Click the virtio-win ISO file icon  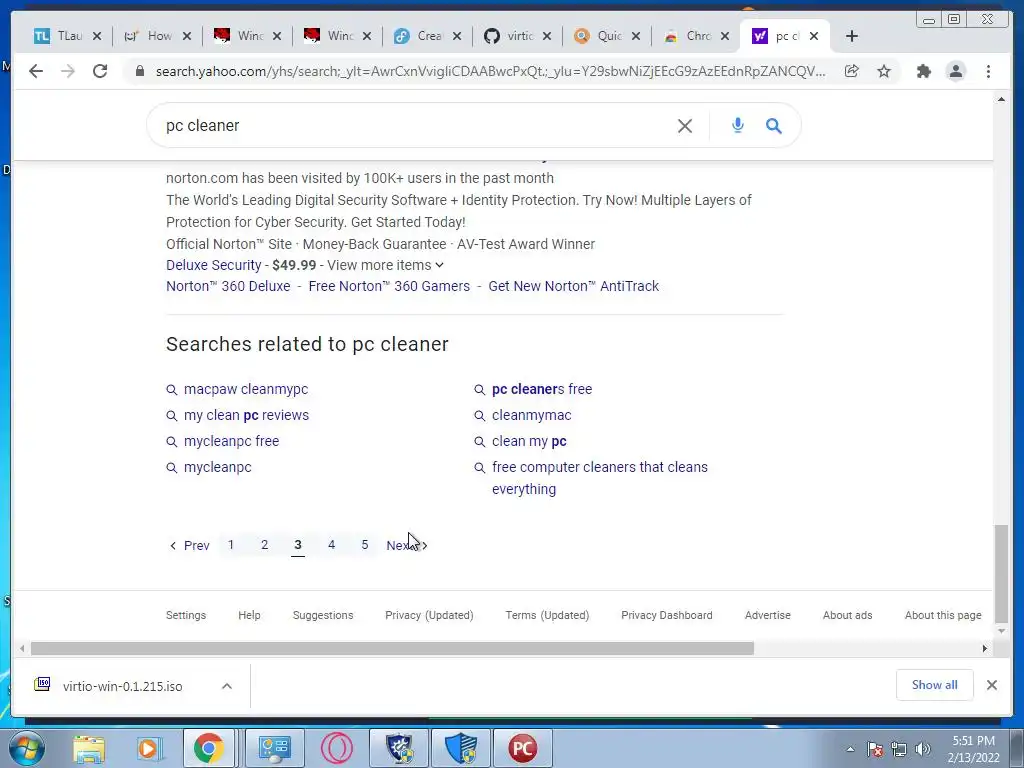pyautogui.click(x=42, y=684)
